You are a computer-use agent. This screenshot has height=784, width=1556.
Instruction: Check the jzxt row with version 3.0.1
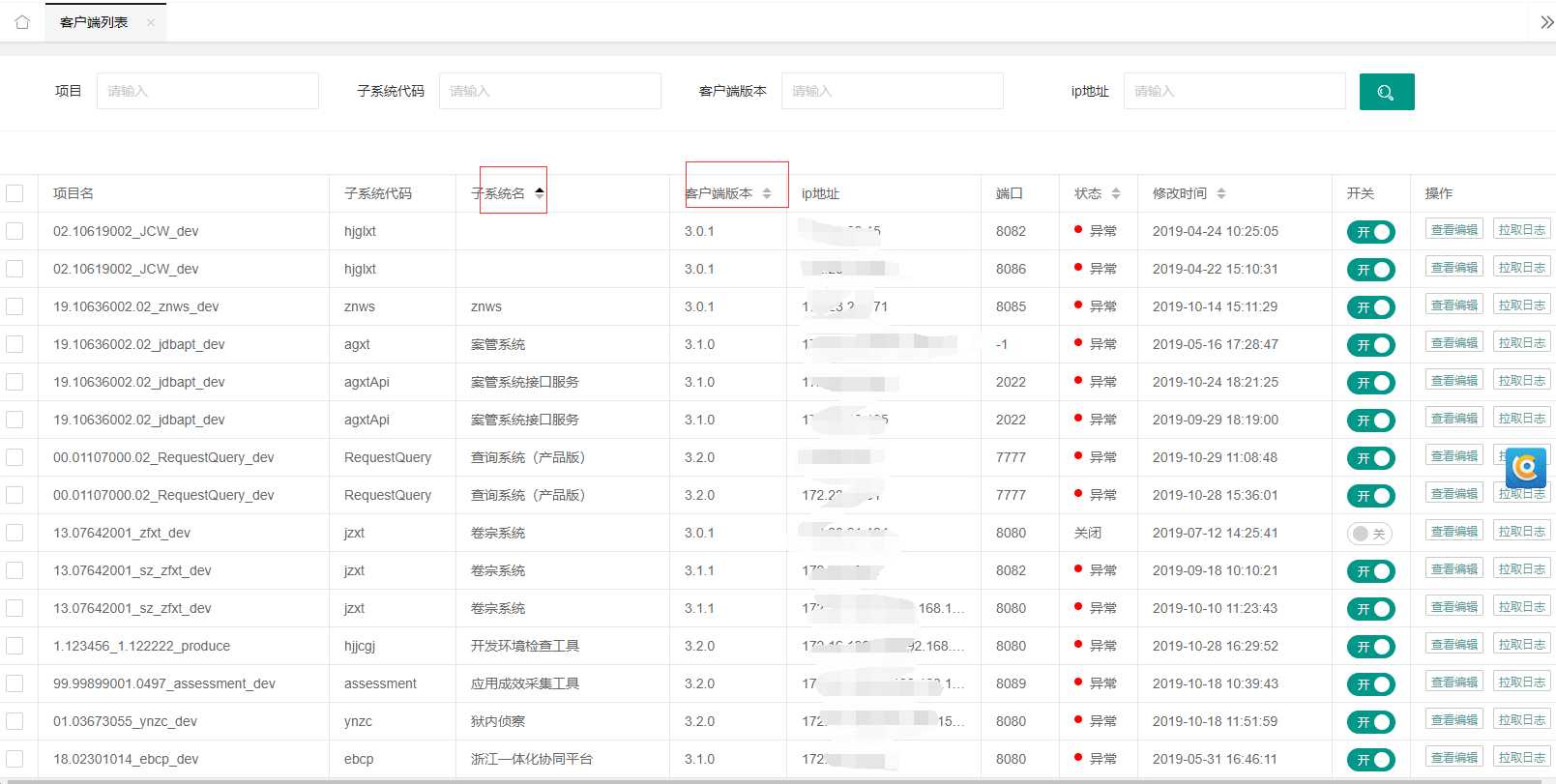(15, 533)
